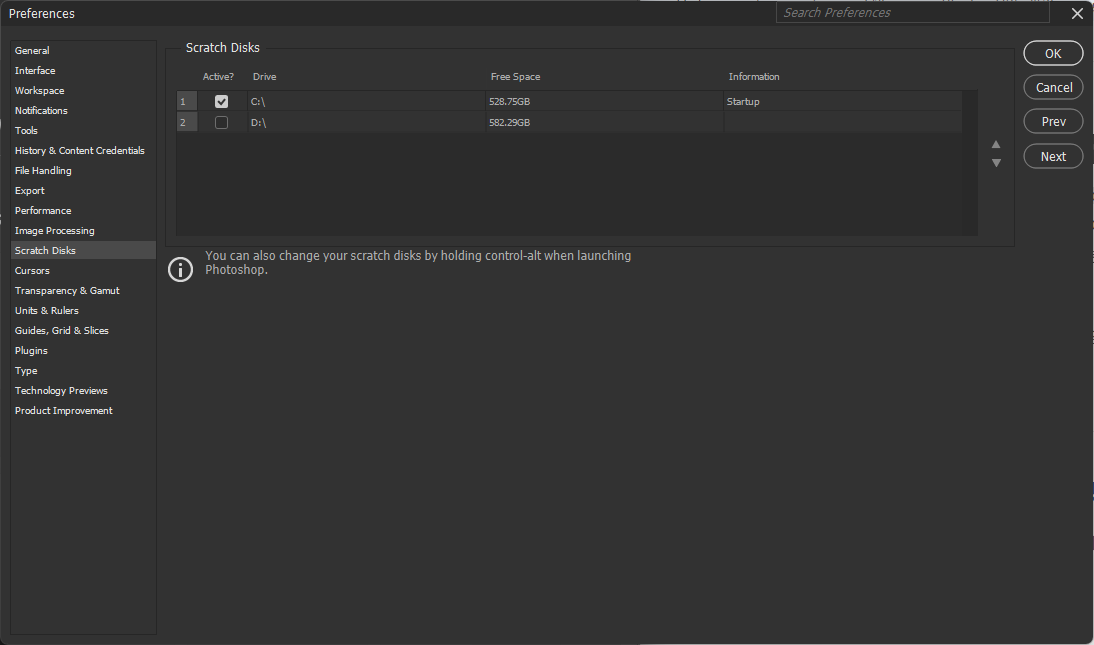Click the Information column header

[754, 77]
